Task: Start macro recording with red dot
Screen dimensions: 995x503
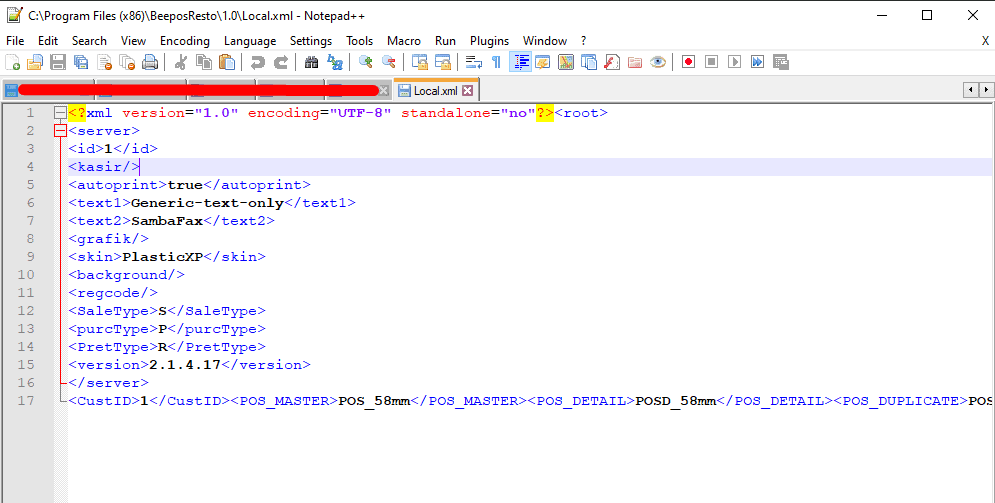Action: point(689,62)
